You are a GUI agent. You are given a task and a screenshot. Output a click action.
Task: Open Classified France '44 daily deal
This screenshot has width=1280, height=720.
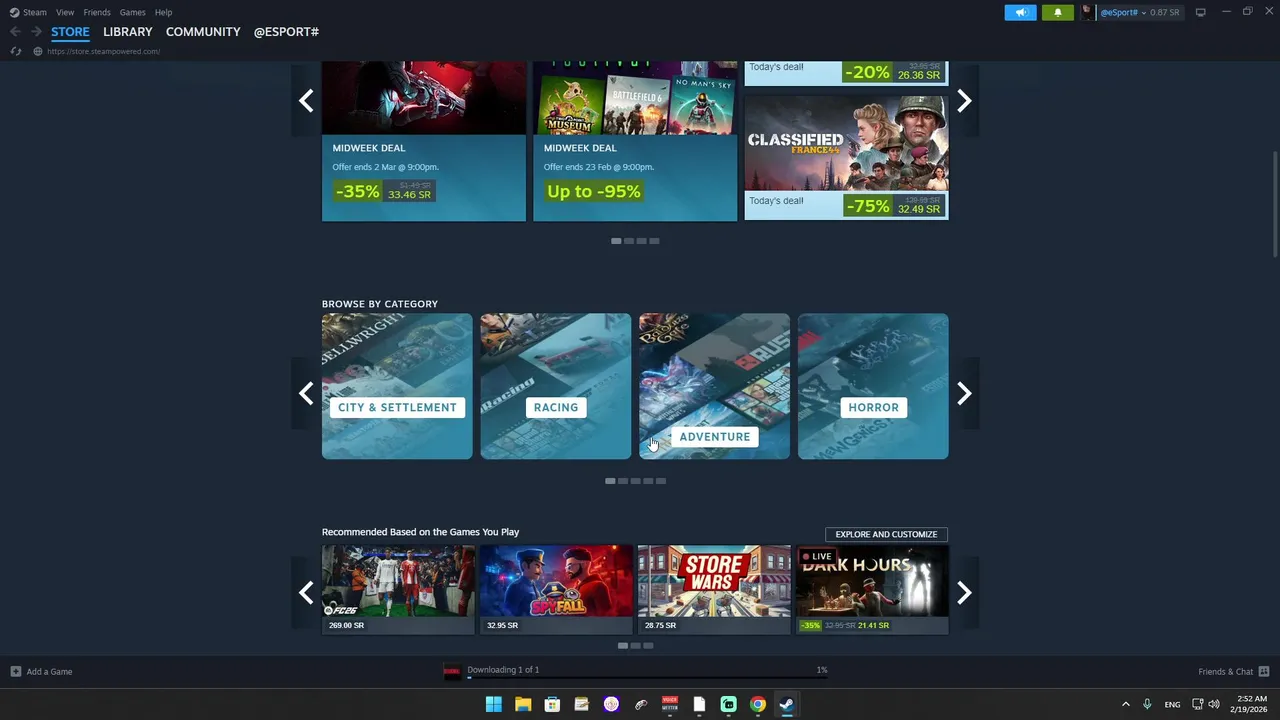[846, 157]
